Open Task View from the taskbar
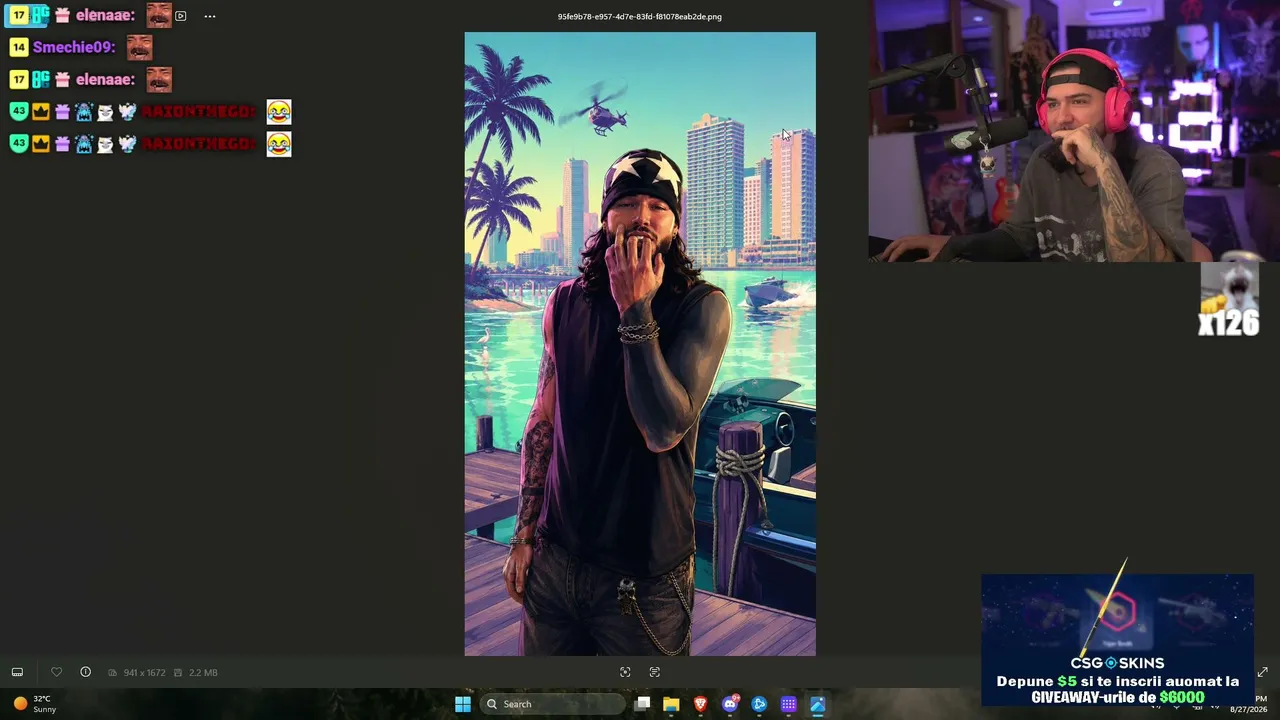Viewport: 1280px width, 720px height. (642, 704)
